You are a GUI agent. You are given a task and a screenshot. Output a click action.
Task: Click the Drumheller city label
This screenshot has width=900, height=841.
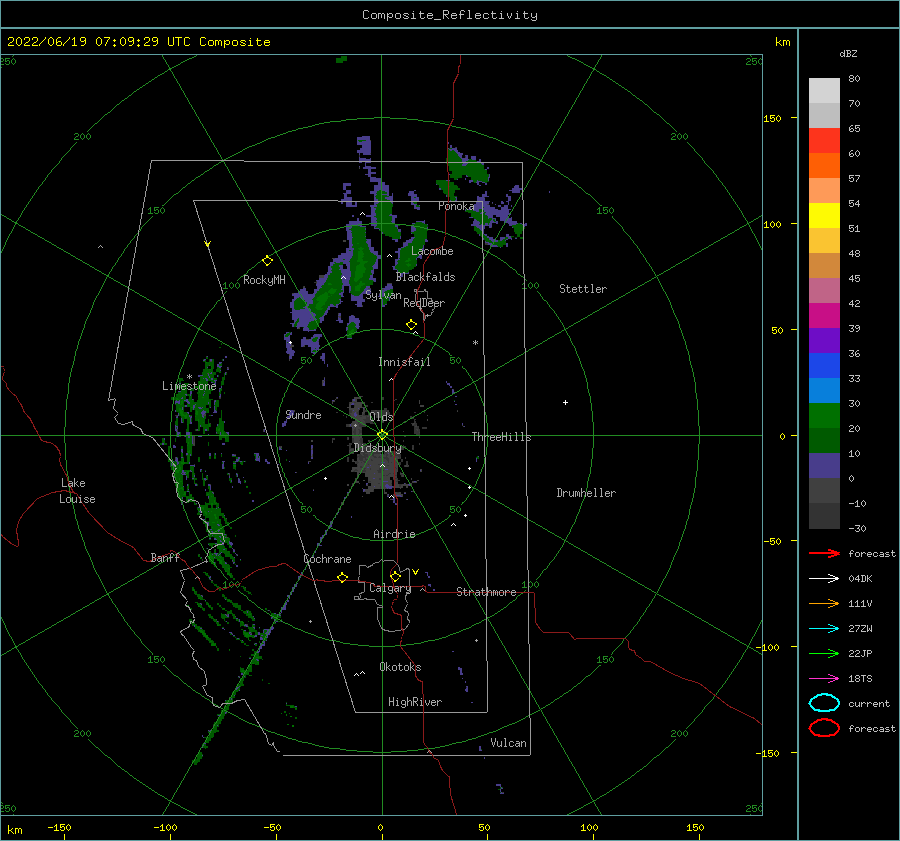click(x=586, y=493)
